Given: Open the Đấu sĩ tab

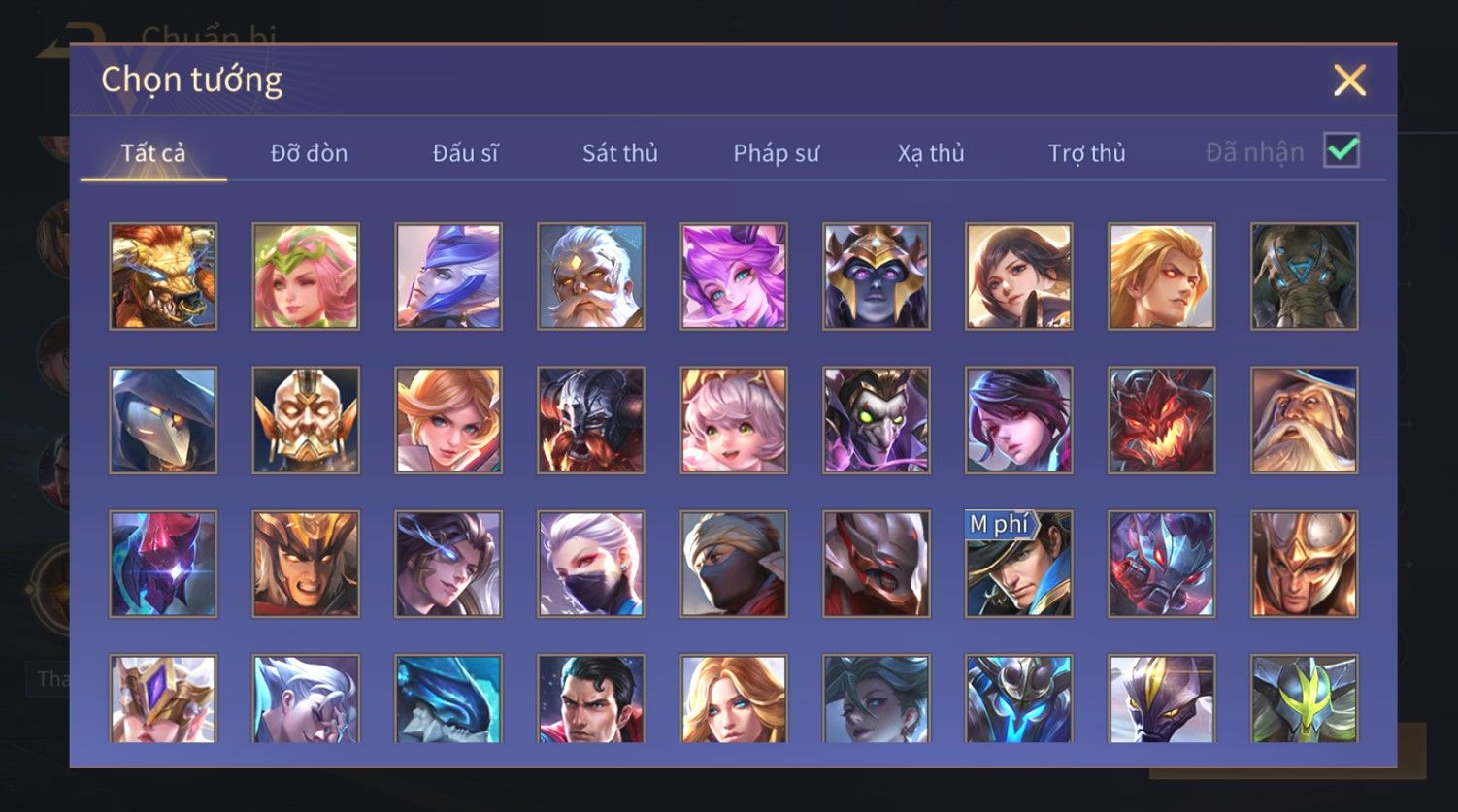Looking at the screenshot, I should coord(466,153).
